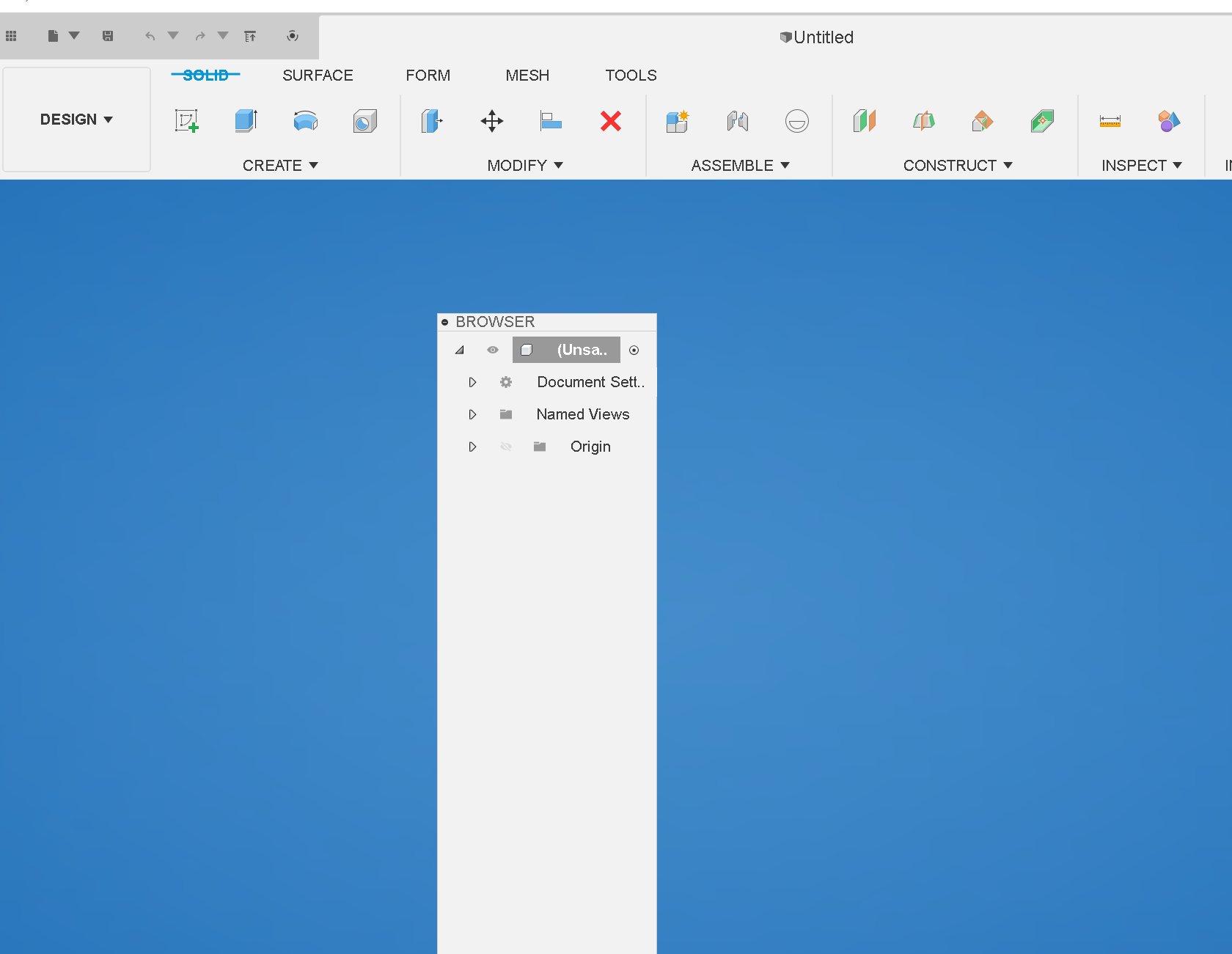
Task: Open the CREATE dropdown menu
Action: (281, 165)
